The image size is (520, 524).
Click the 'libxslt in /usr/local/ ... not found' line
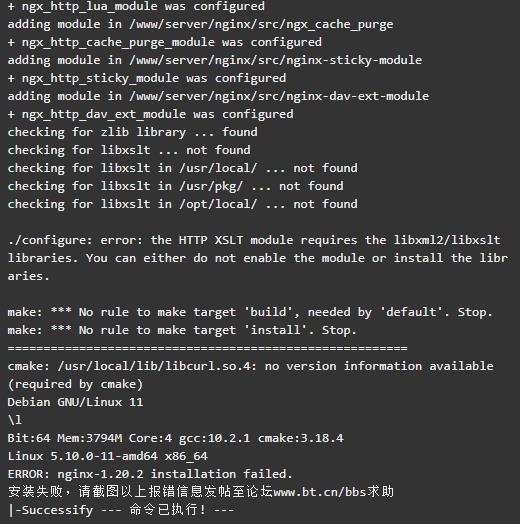point(182,168)
